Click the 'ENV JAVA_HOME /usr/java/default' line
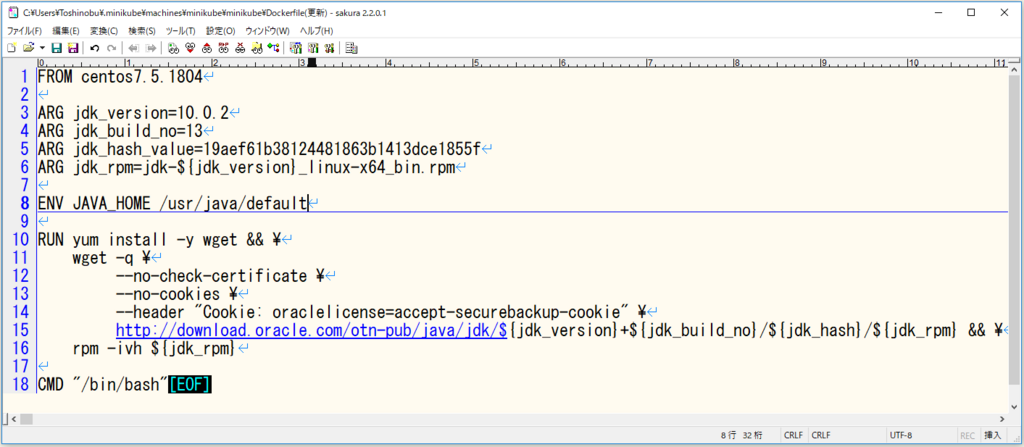Image resolution: width=1024 pixels, height=447 pixels. point(172,204)
